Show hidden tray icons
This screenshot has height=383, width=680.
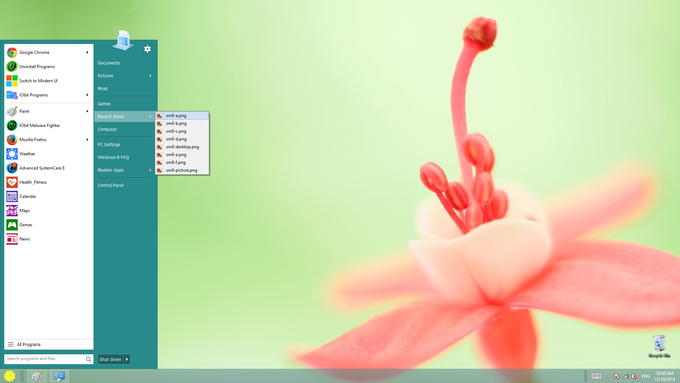[608, 376]
